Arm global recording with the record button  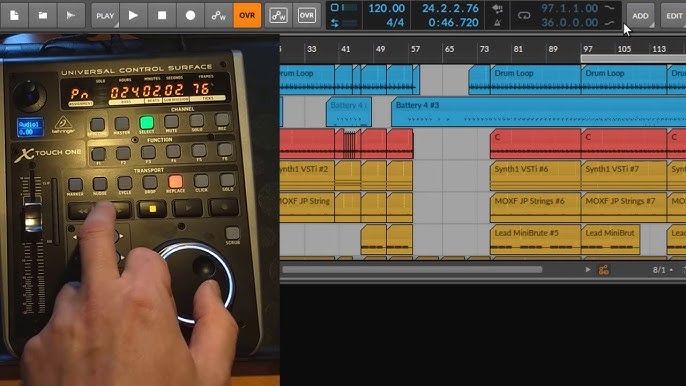pyautogui.click(x=190, y=15)
